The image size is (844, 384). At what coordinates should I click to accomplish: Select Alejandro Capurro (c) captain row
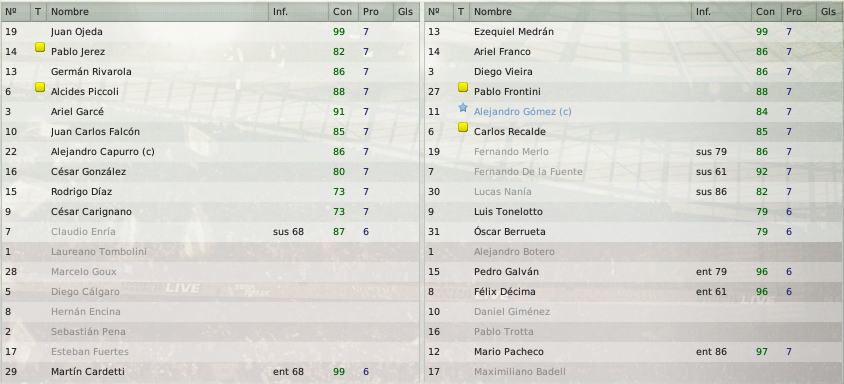(210, 152)
